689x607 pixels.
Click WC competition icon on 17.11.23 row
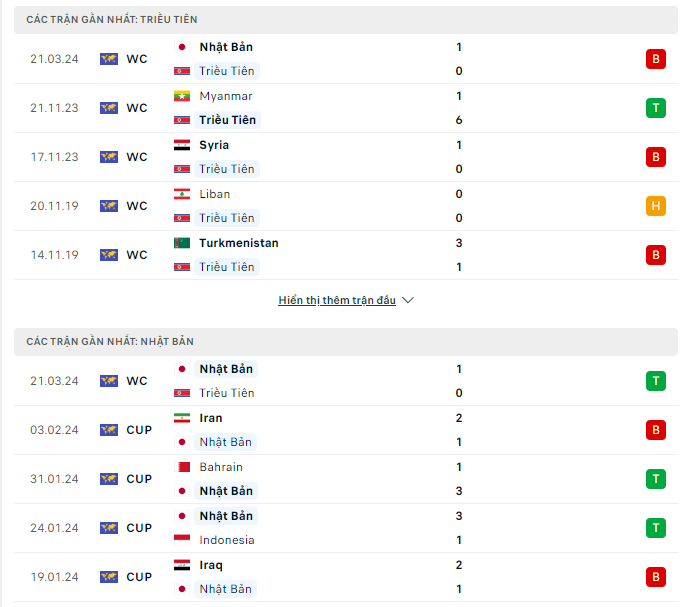coord(109,157)
